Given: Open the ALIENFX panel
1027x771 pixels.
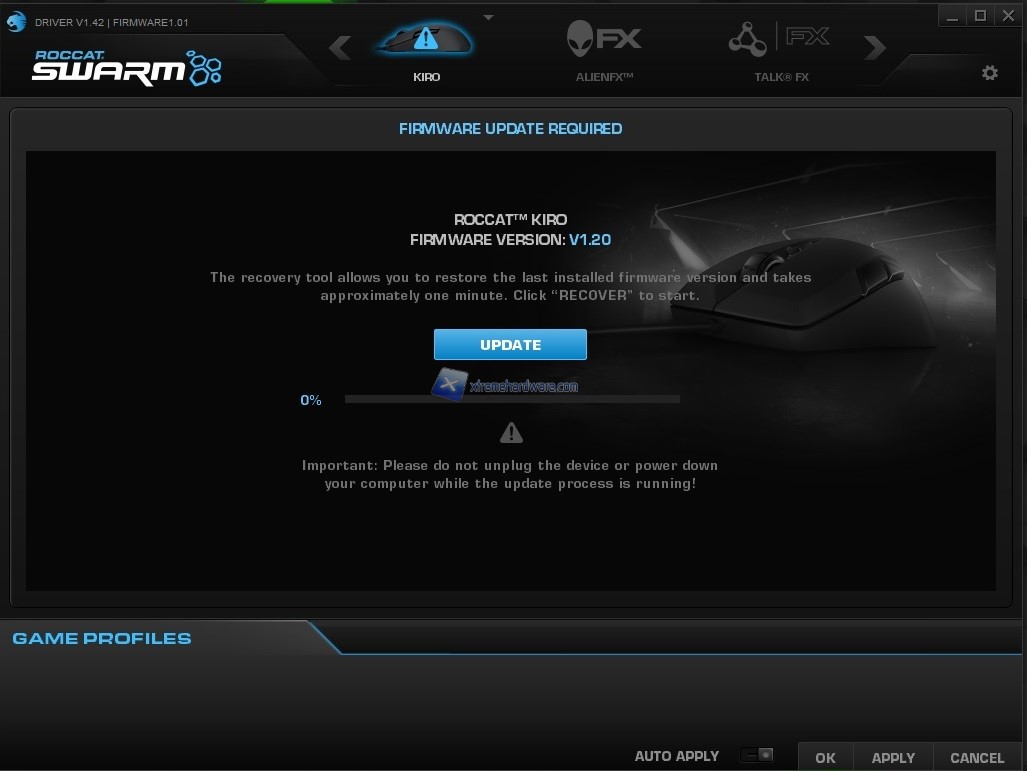Looking at the screenshot, I should pos(604,38).
